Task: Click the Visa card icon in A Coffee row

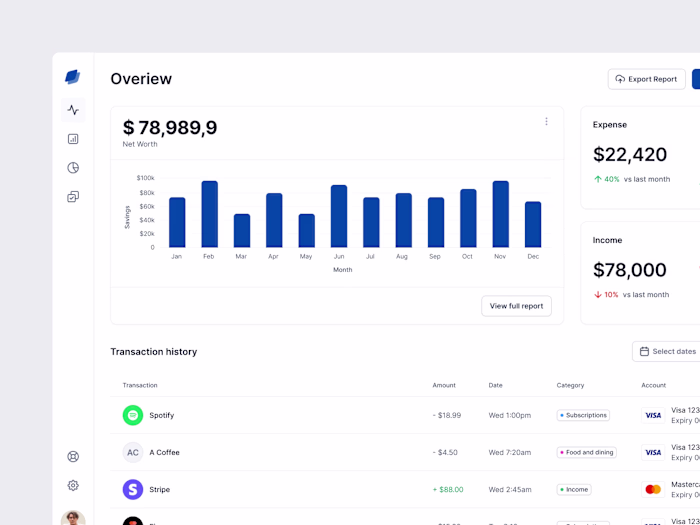Action: coord(653,452)
